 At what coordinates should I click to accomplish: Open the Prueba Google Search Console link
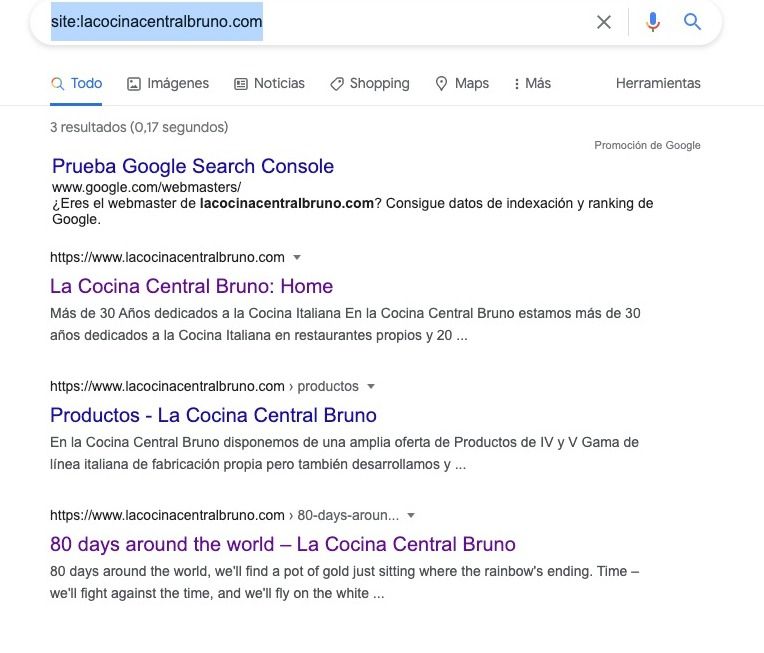(193, 166)
